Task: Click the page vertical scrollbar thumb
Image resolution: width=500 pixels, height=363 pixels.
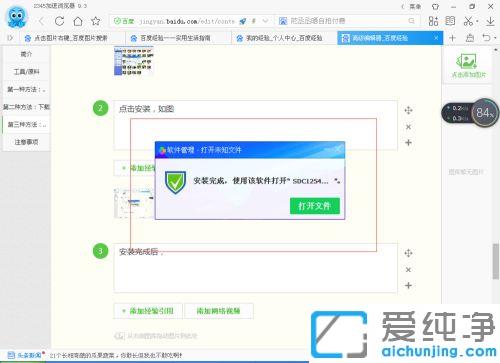Action: click(x=496, y=261)
